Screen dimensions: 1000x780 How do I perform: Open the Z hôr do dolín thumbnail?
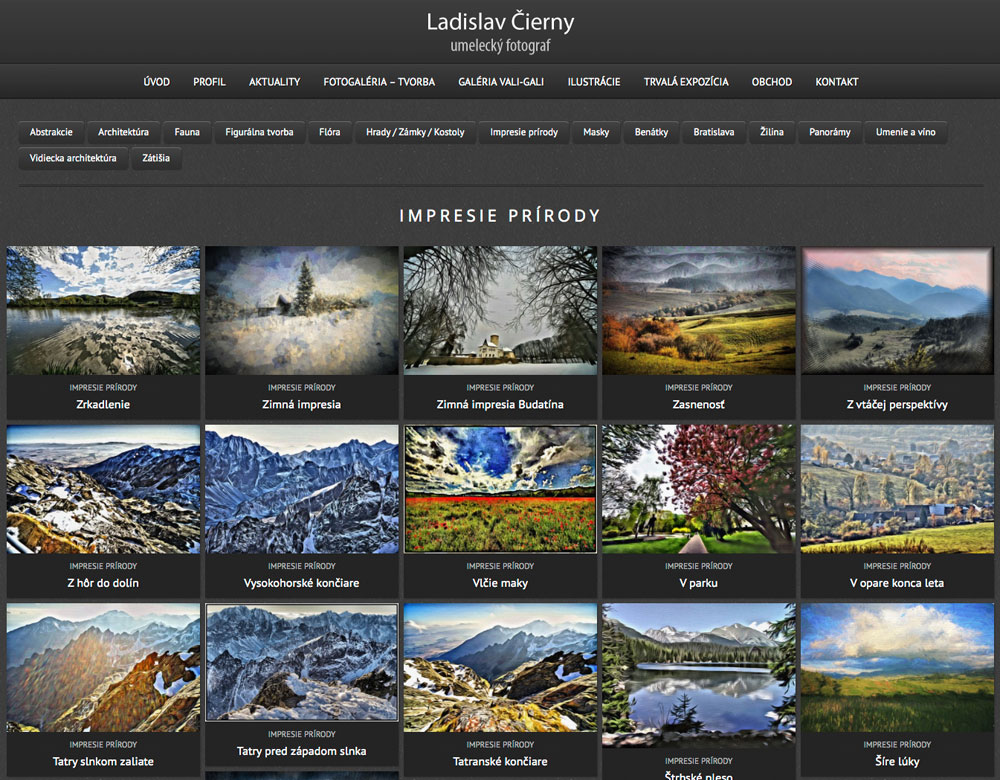coord(103,489)
